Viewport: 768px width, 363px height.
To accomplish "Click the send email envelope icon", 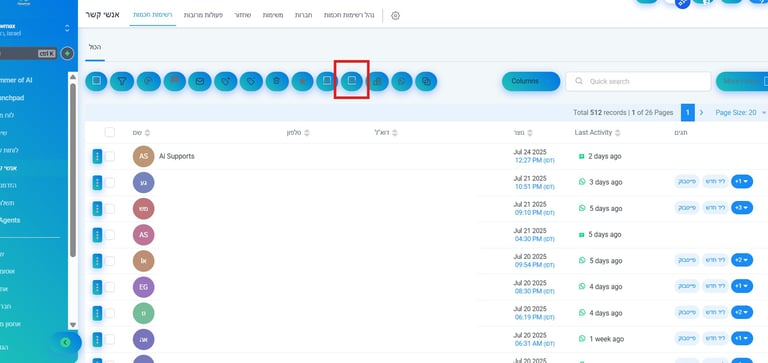I will [200, 81].
